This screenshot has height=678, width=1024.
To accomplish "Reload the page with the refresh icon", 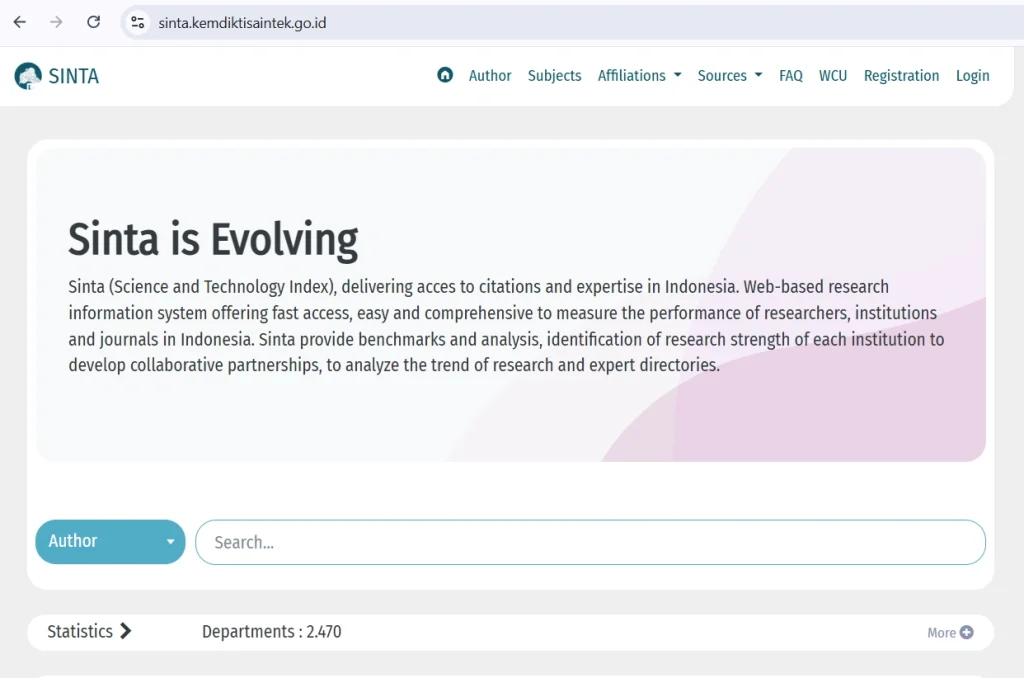I will pos(93,22).
